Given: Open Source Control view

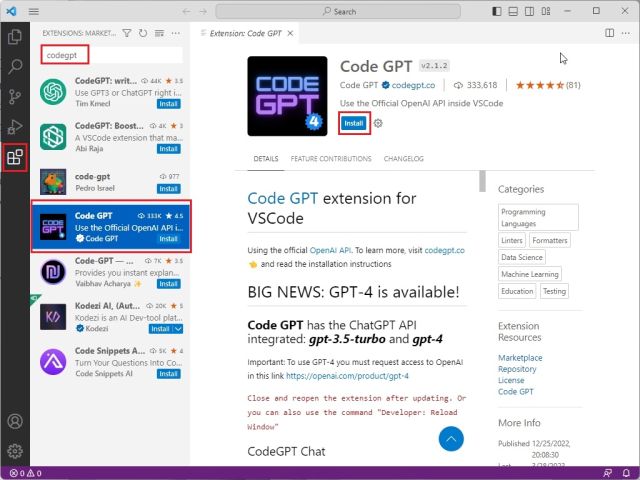Looking at the screenshot, I should click(x=15, y=97).
